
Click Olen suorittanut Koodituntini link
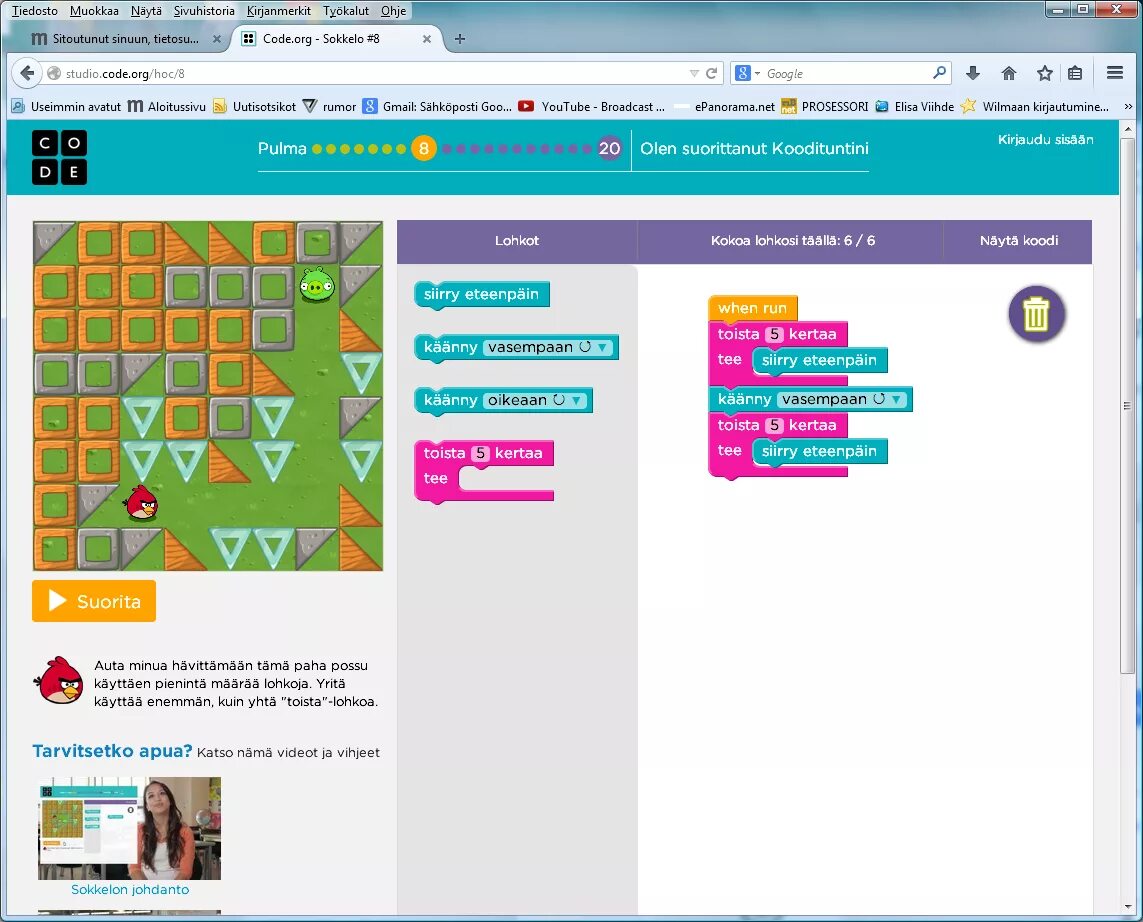pos(754,149)
